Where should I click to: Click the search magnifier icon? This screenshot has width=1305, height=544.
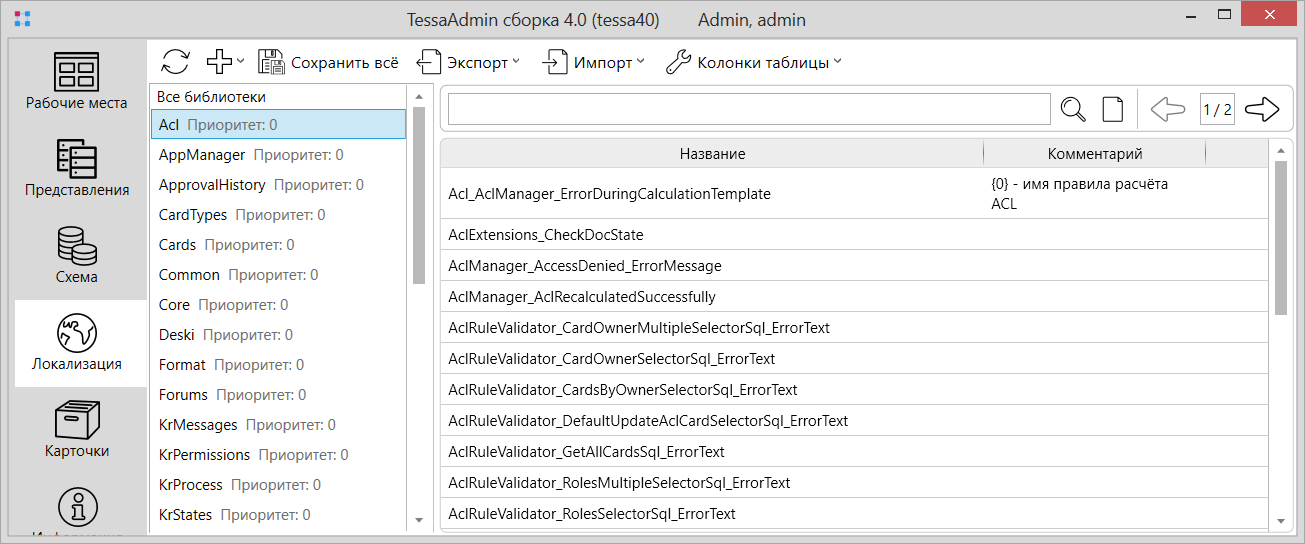[x=1073, y=109]
